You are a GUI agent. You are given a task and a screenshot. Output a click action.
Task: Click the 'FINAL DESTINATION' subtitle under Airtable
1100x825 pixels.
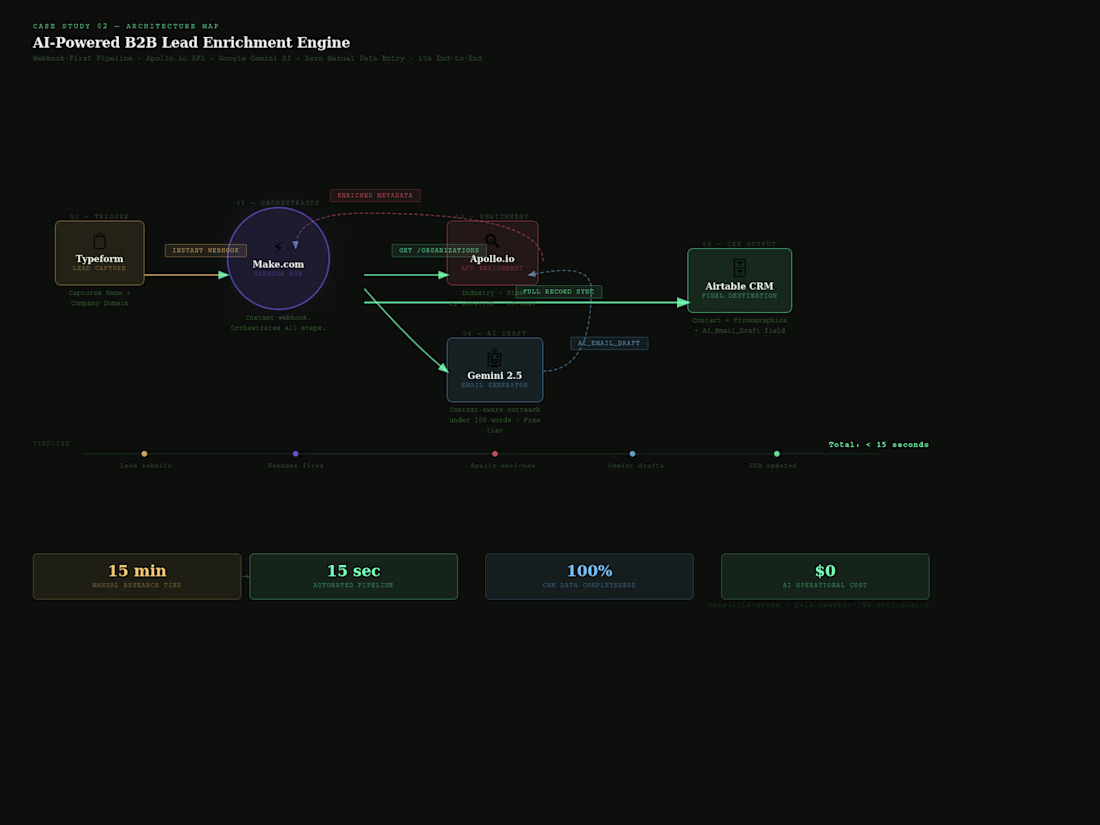739,296
